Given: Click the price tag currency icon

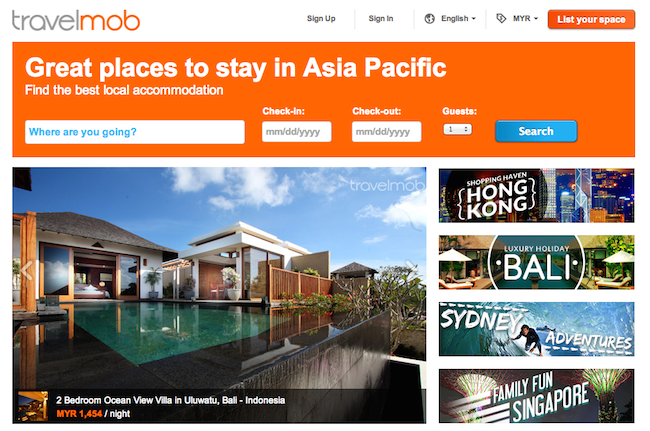Looking at the screenshot, I should 501,18.
